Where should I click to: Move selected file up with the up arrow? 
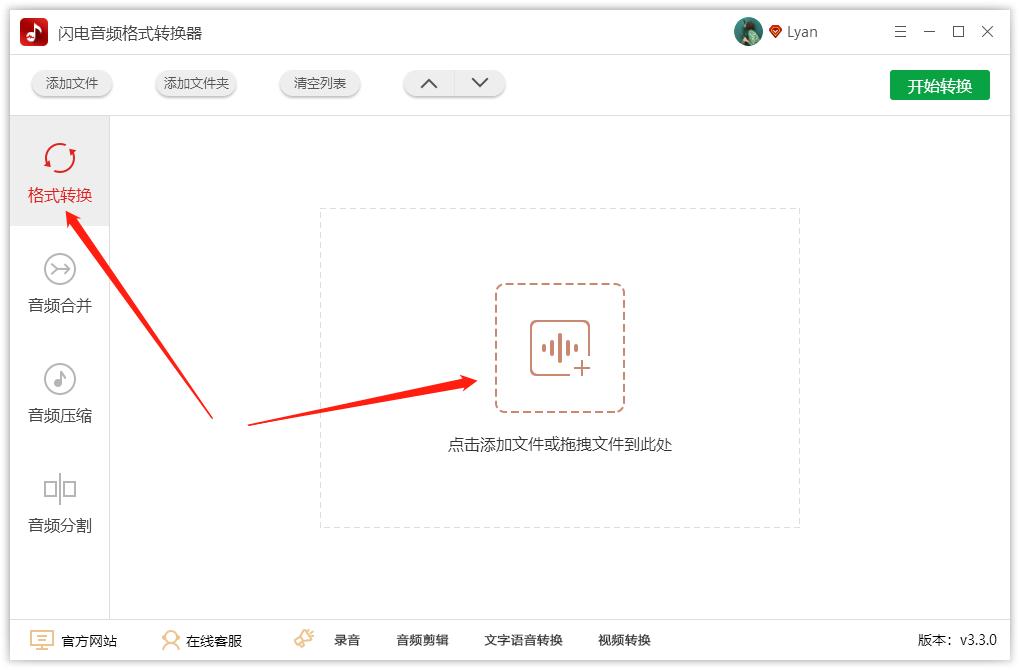pyautogui.click(x=429, y=84)
